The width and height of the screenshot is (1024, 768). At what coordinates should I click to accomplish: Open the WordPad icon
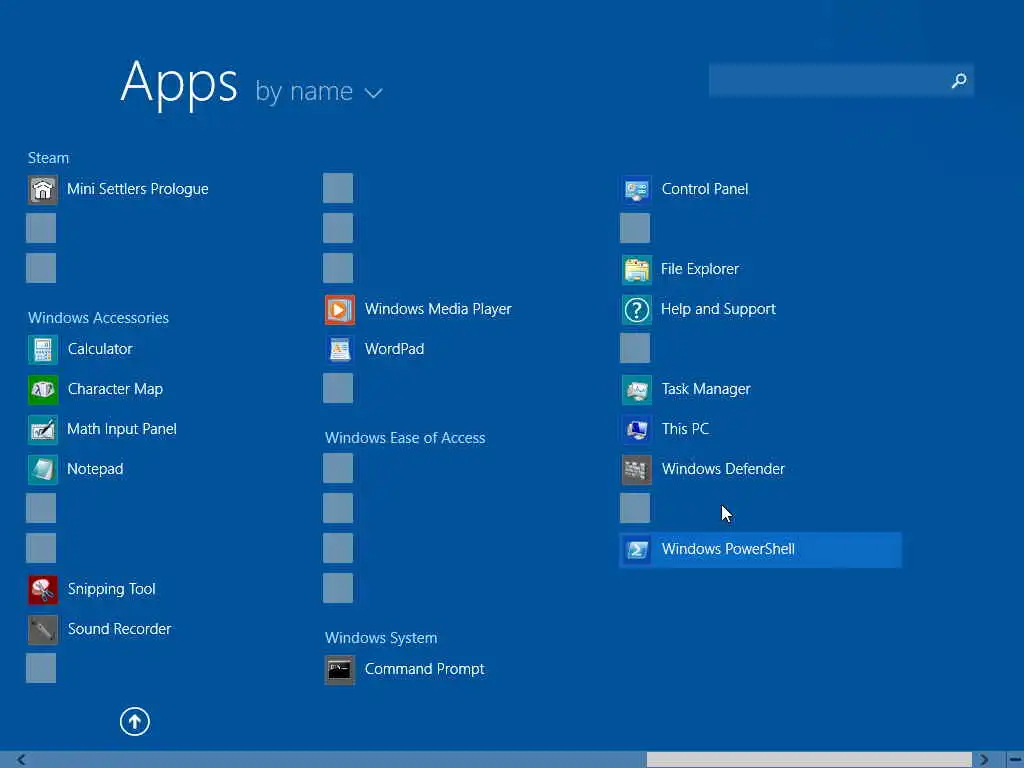(x=340, y=349)
